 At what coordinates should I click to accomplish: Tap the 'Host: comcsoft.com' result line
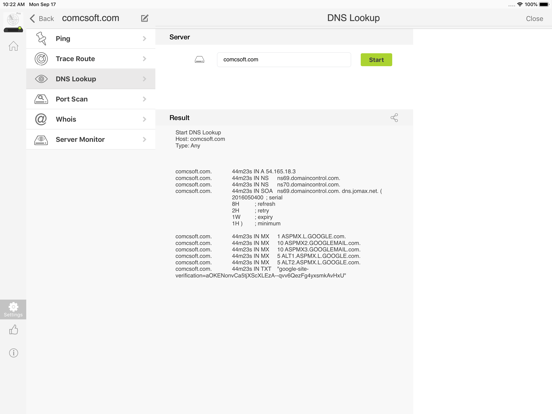pos(200,139)
